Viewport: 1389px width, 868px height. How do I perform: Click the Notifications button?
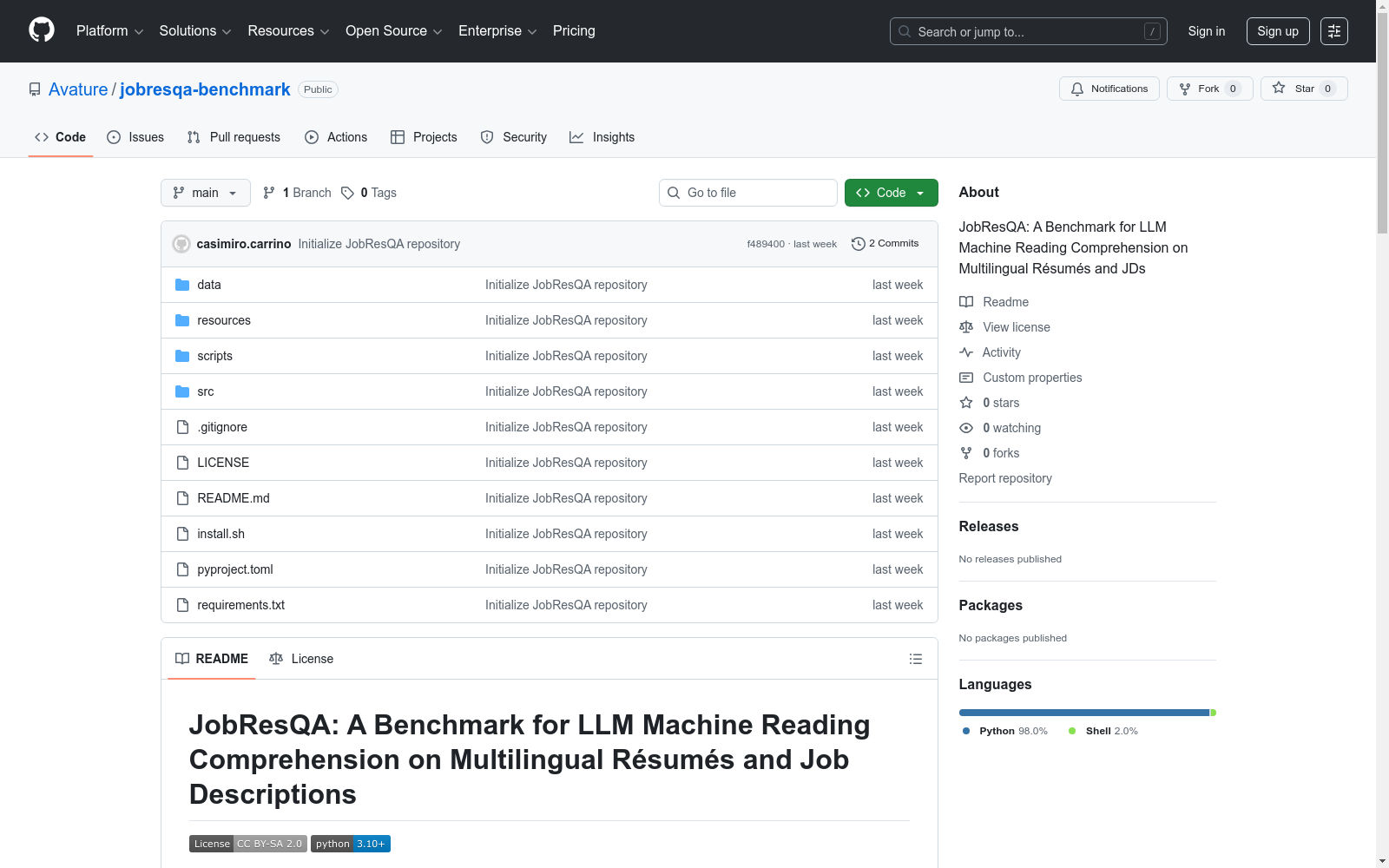tap(1109, 89)
